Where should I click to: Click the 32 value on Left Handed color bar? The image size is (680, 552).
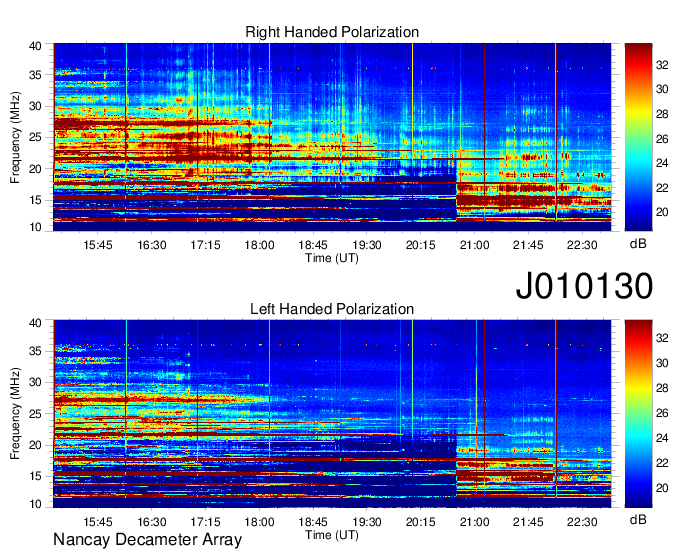point(662,338)
